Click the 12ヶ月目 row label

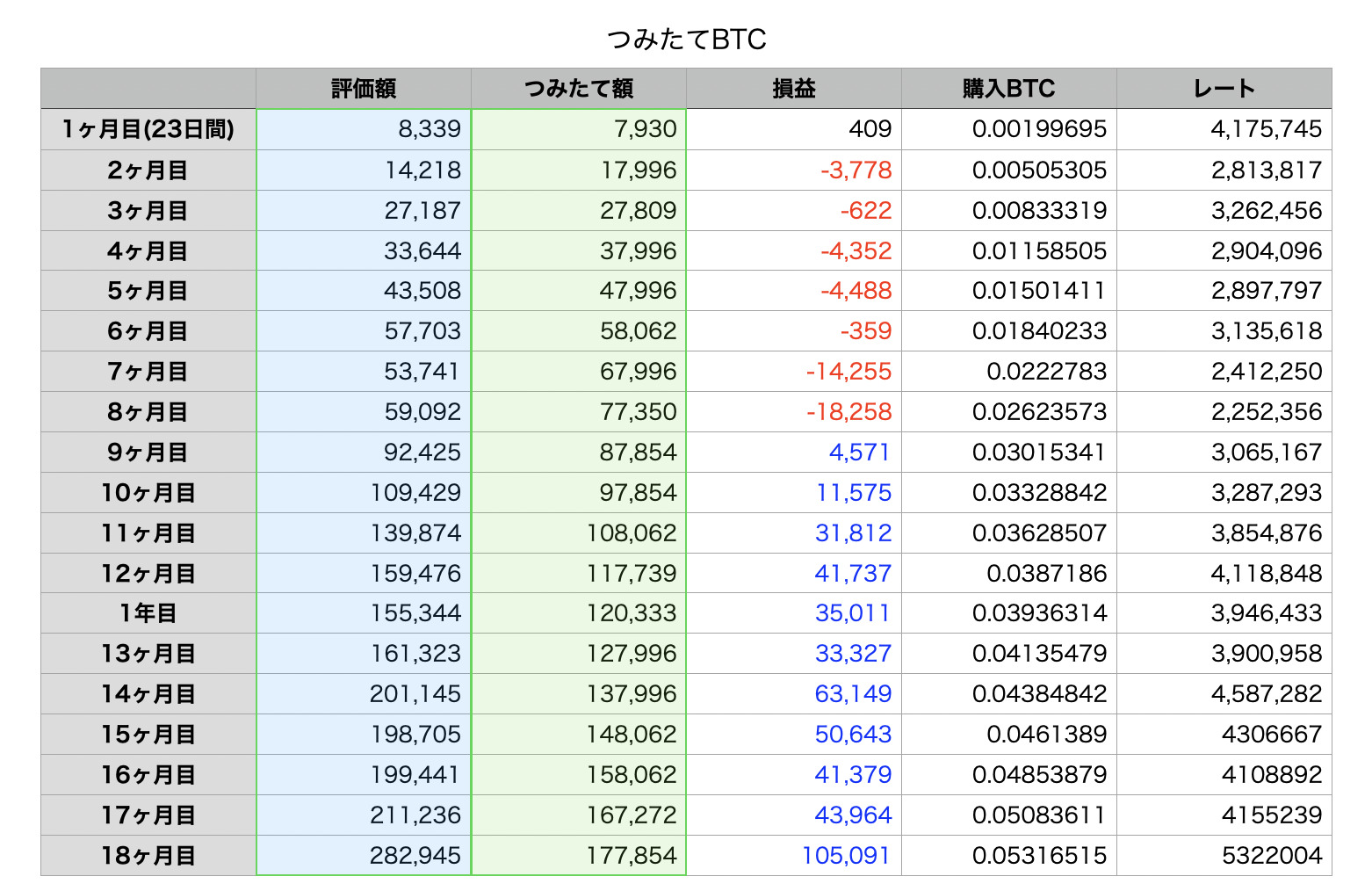coord(148,573)
